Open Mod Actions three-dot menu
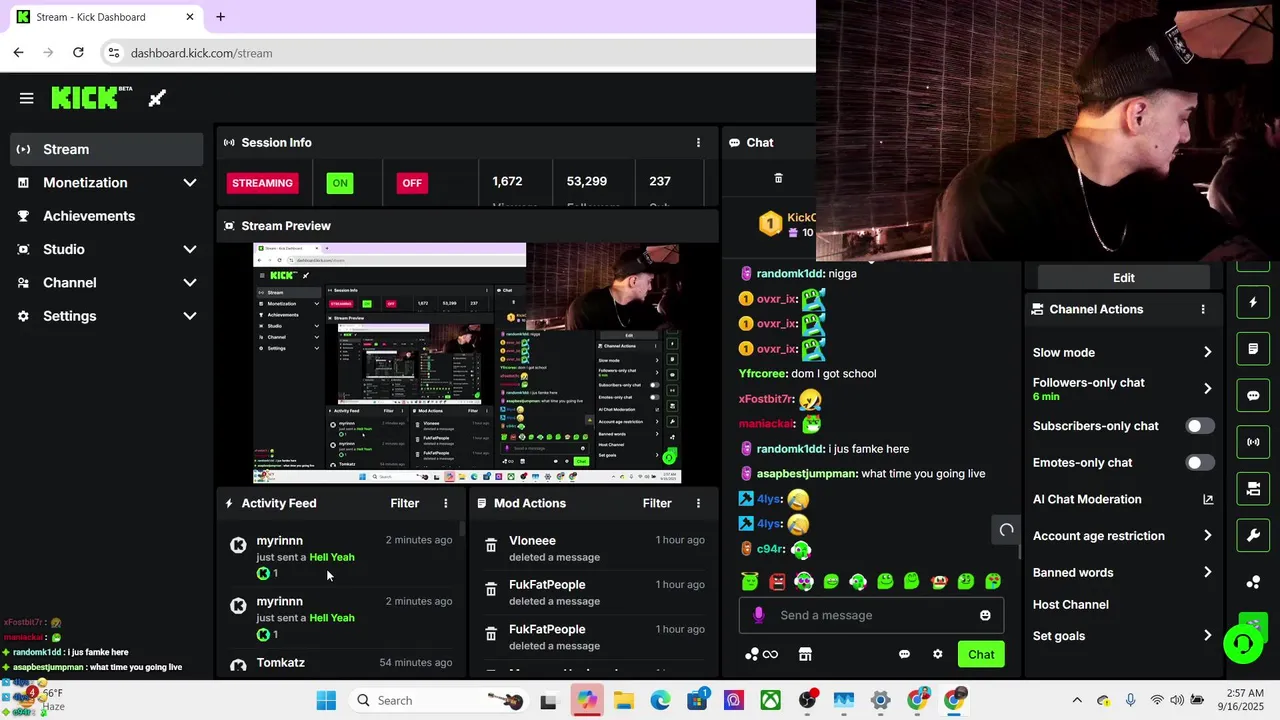 click(x=698, y=503)
